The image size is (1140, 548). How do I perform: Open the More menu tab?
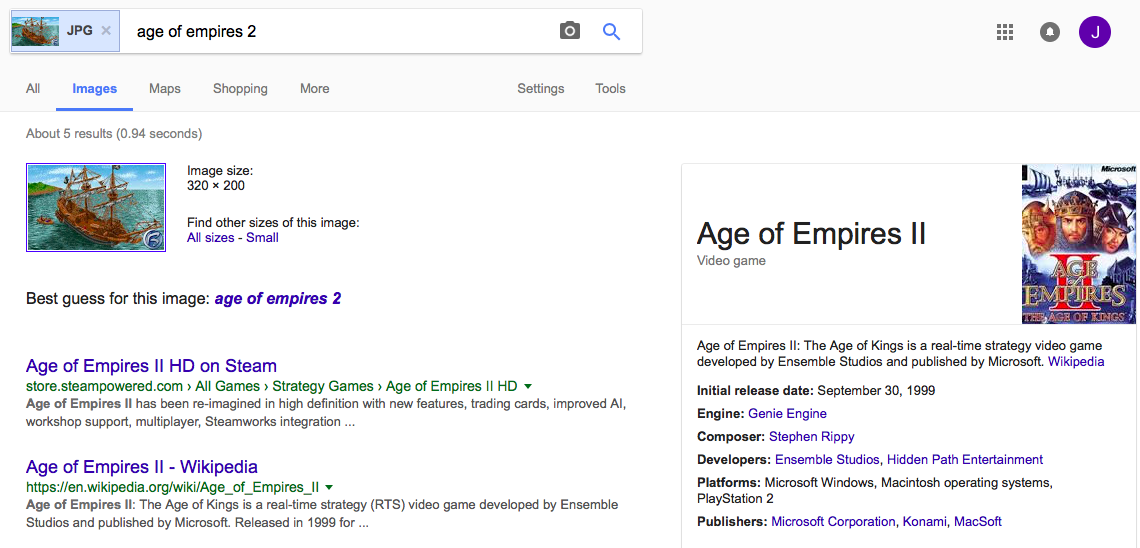315,89
